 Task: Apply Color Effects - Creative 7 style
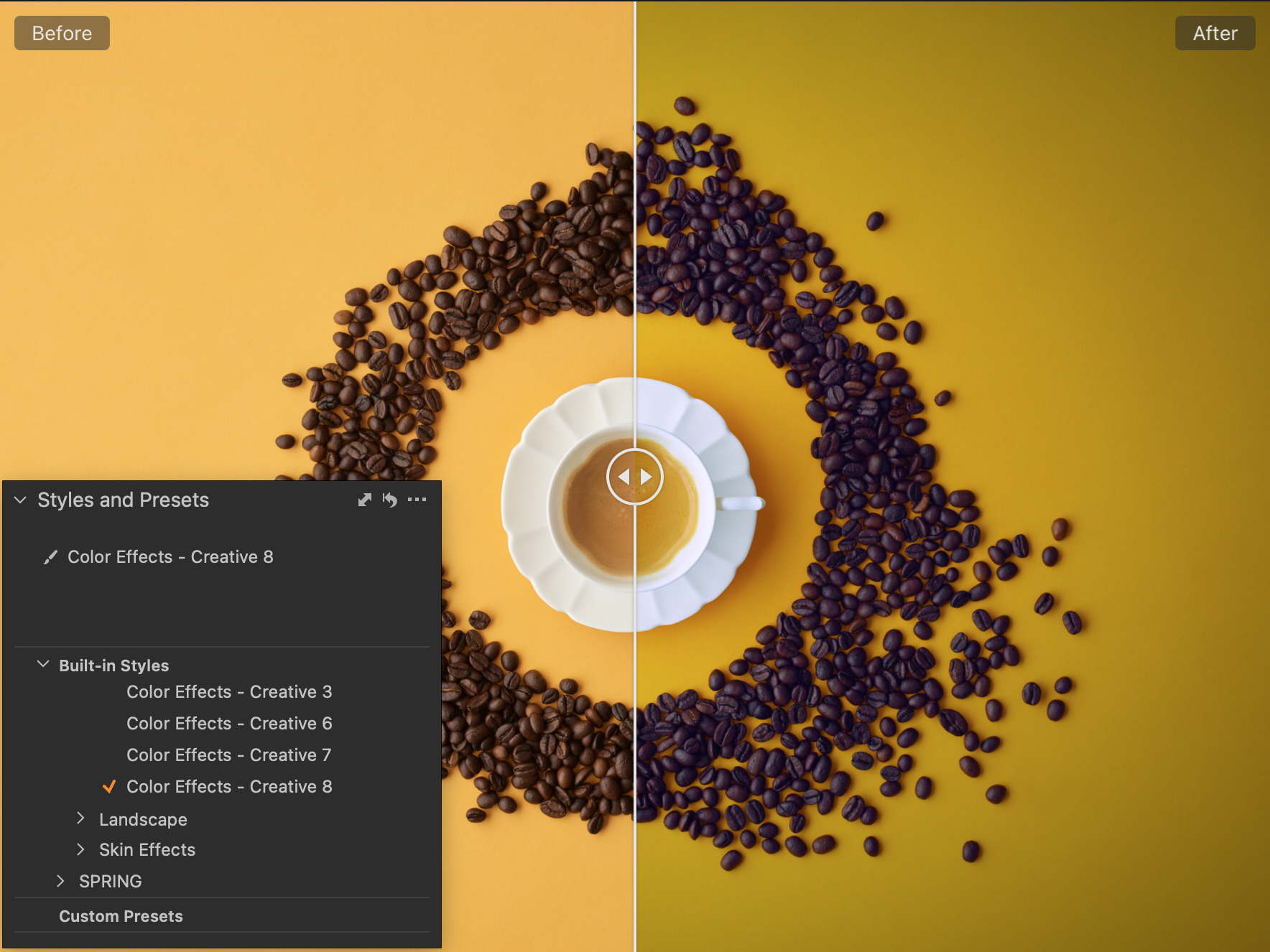(x=229, y=755)
